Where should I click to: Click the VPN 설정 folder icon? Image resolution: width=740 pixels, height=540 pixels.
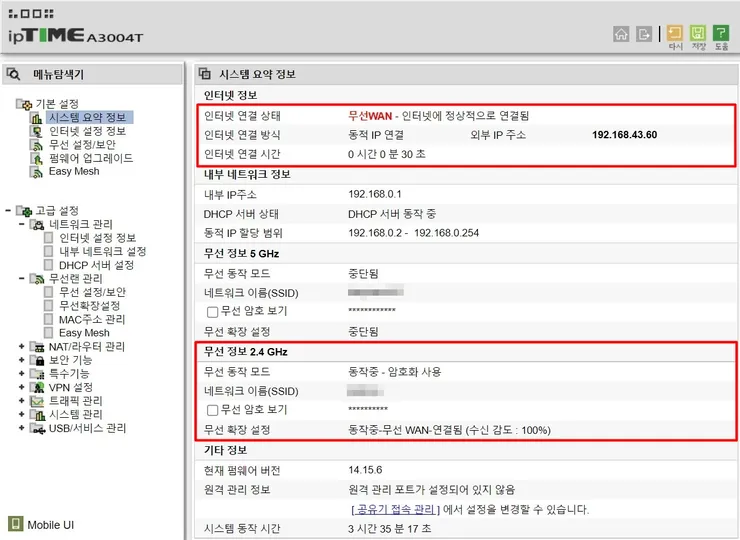pyautogui.click(x=37, y=388)
